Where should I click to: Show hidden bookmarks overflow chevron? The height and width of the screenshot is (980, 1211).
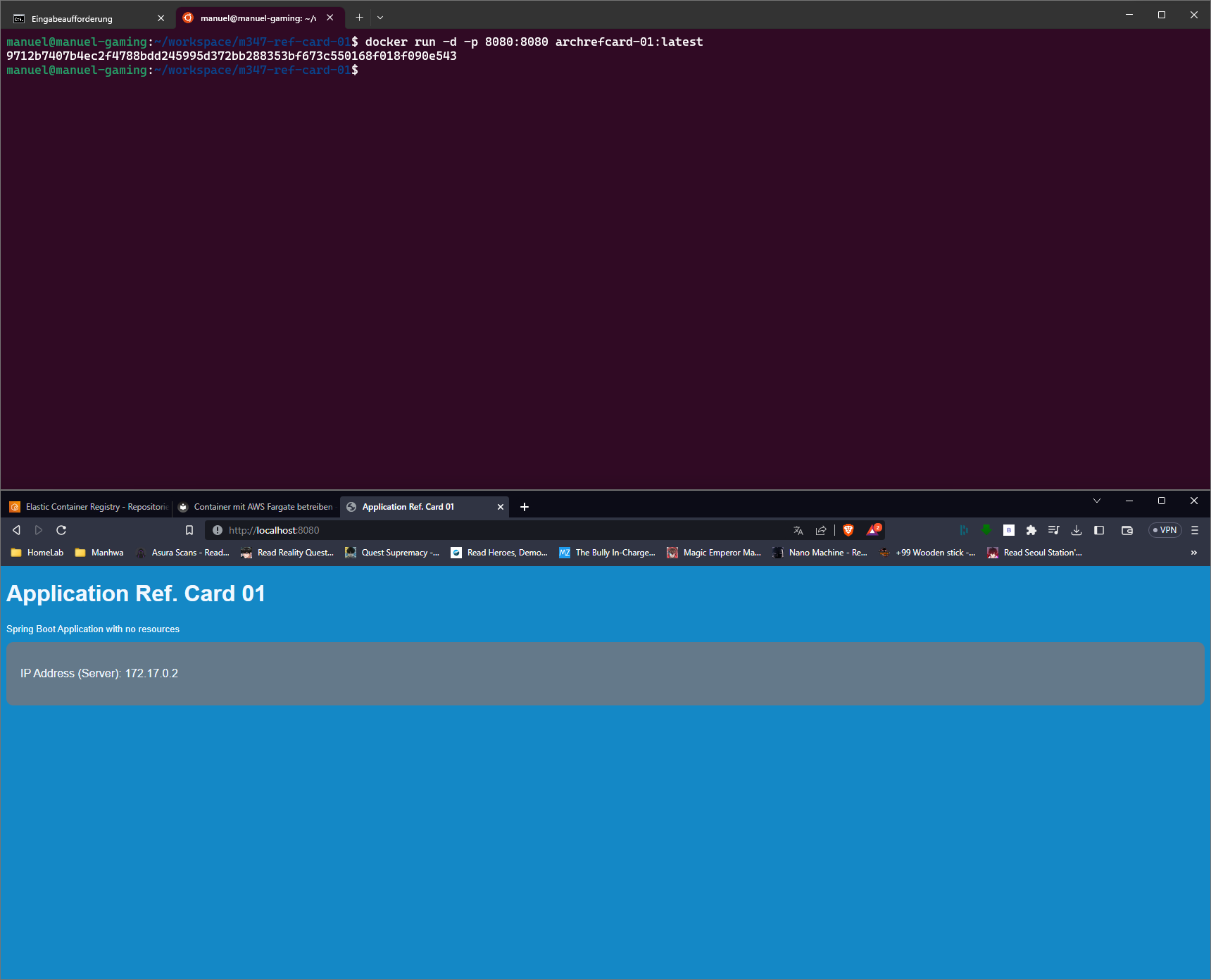1193,553
